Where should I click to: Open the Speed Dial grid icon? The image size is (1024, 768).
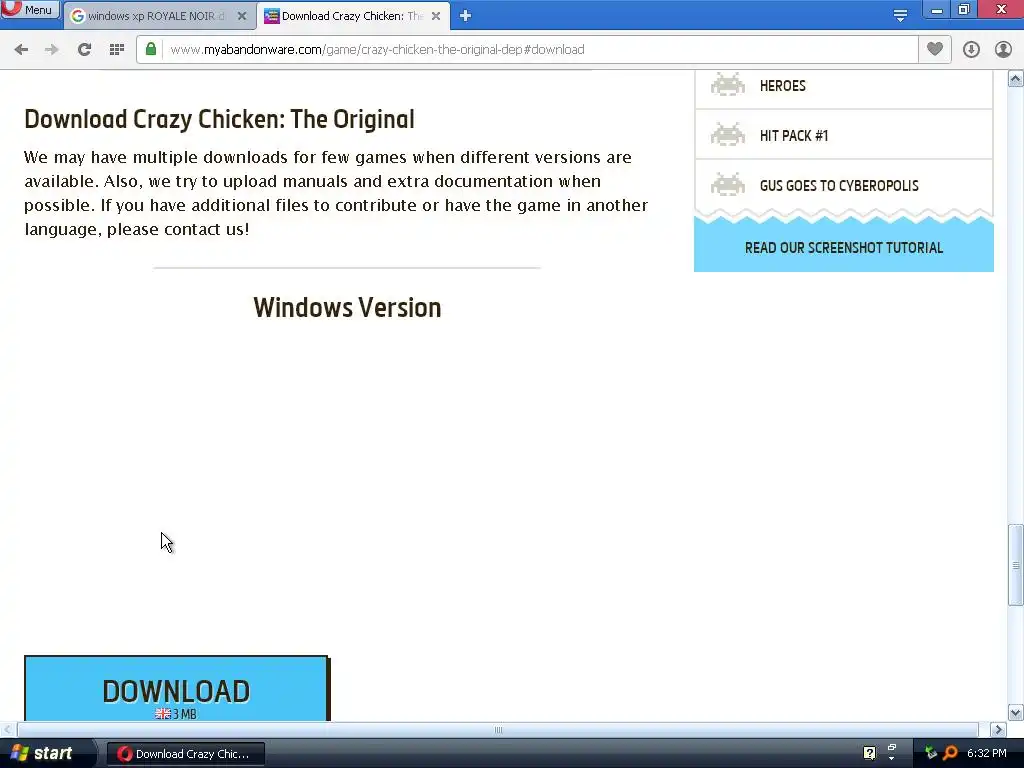point(117,50)
